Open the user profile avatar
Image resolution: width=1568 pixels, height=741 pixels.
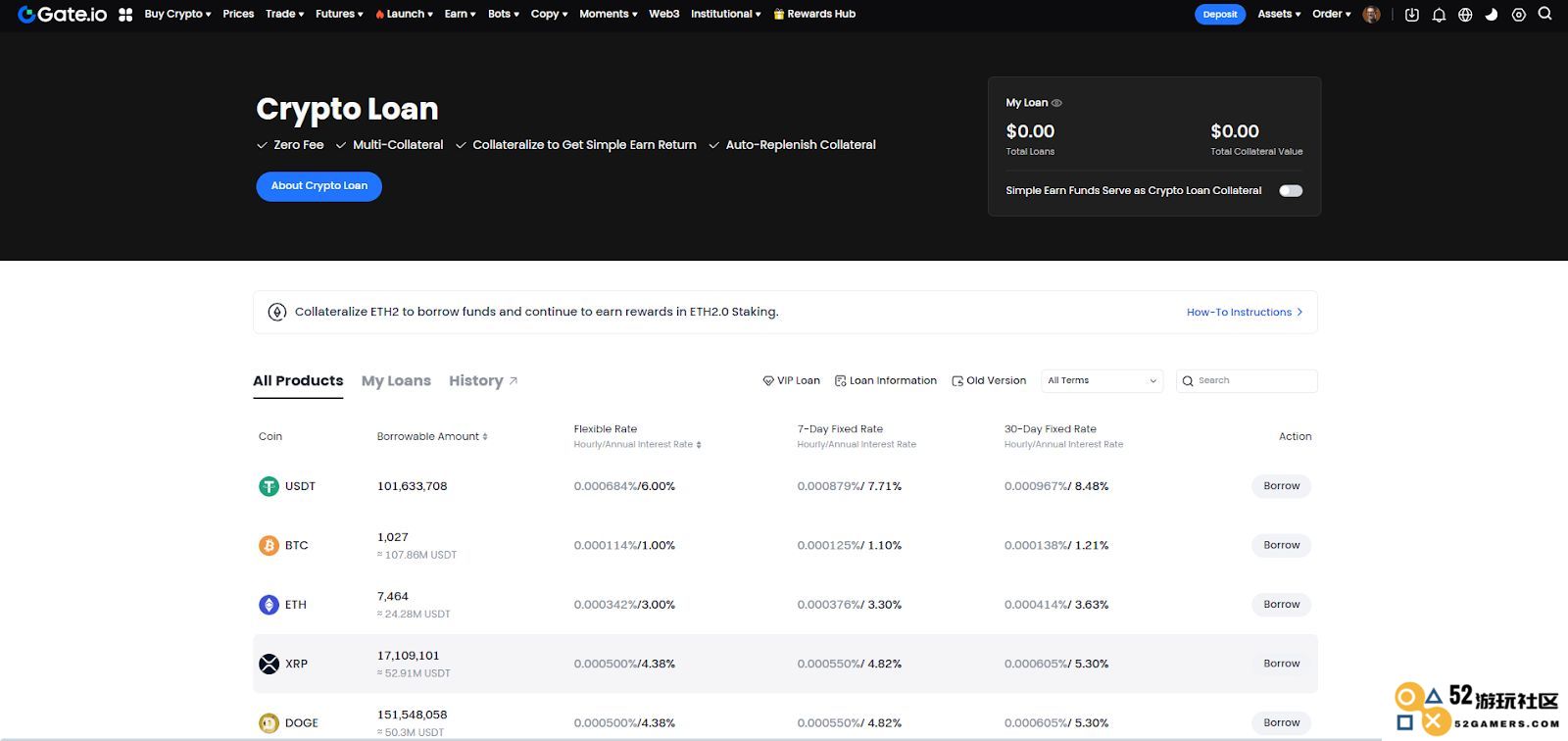[x=1371, y=14]
